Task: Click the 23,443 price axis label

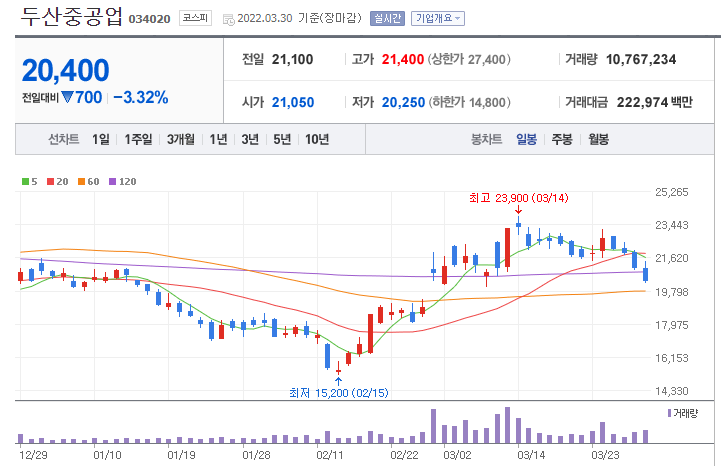Action: [x=672, y=225]
